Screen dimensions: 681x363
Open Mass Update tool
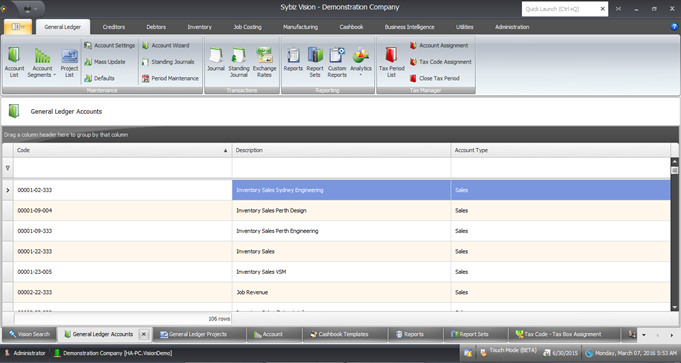point(105,62)
